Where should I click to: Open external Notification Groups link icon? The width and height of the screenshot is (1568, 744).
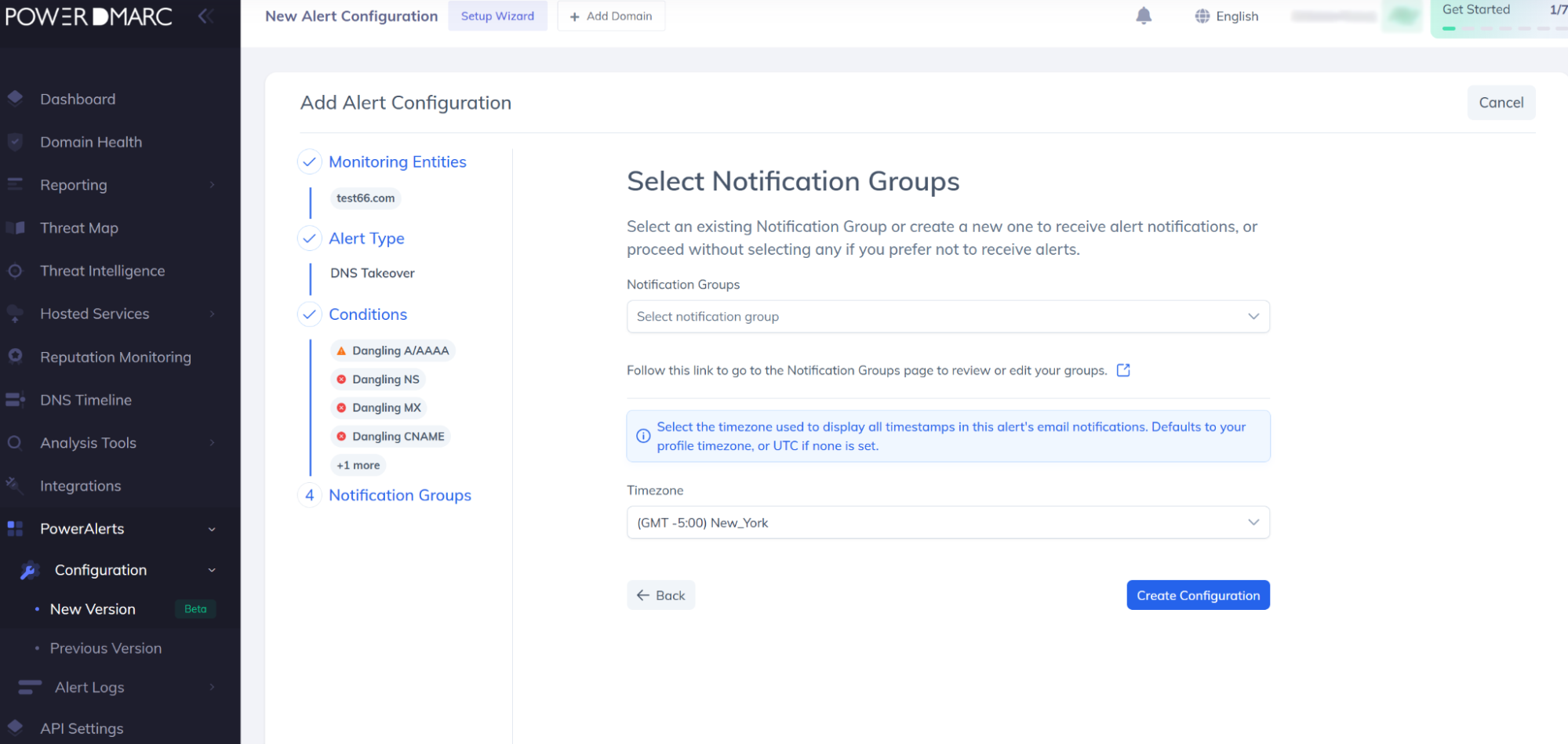(1123, 370)
